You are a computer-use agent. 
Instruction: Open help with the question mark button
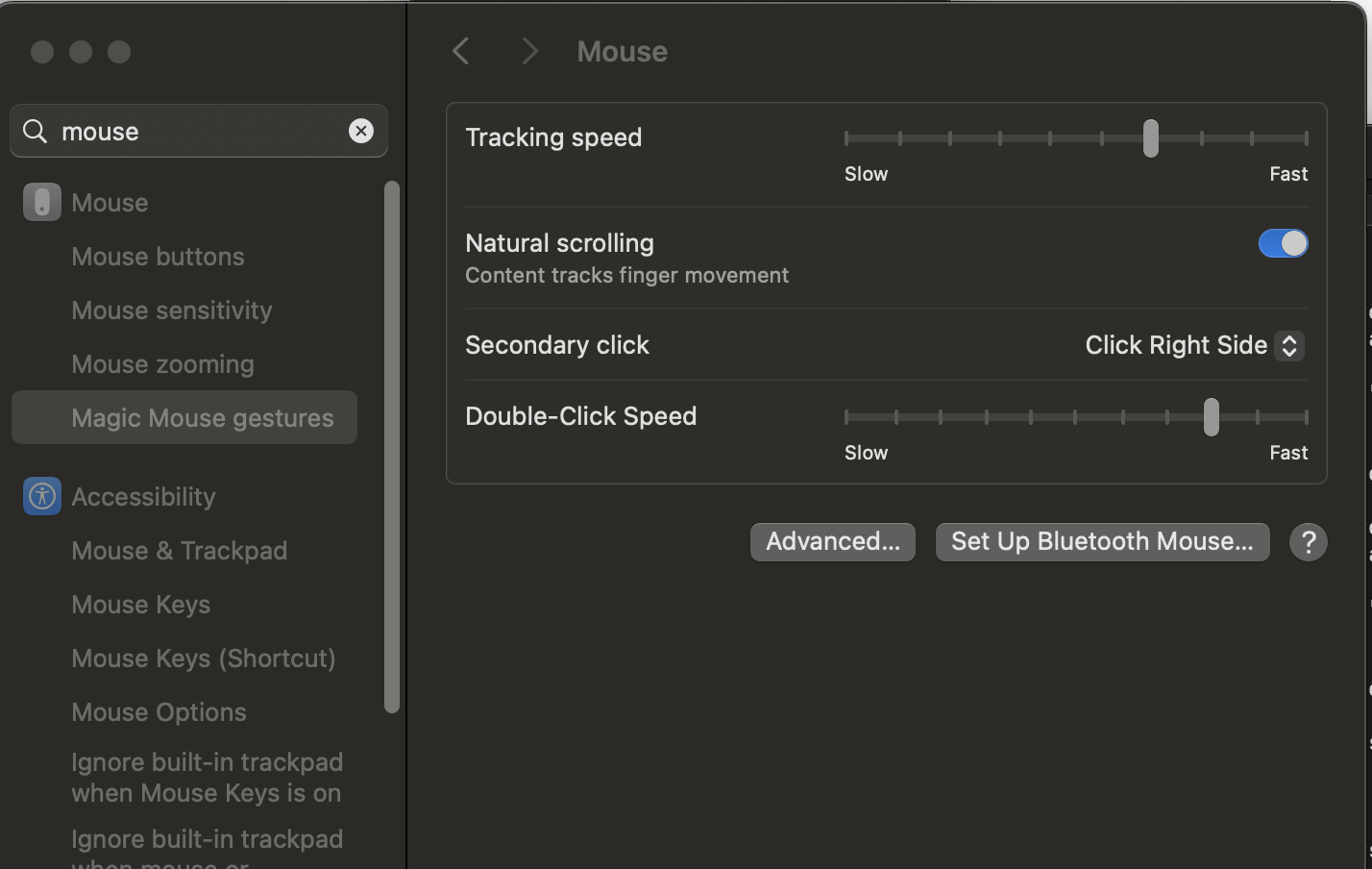(x=1308, y=542)
